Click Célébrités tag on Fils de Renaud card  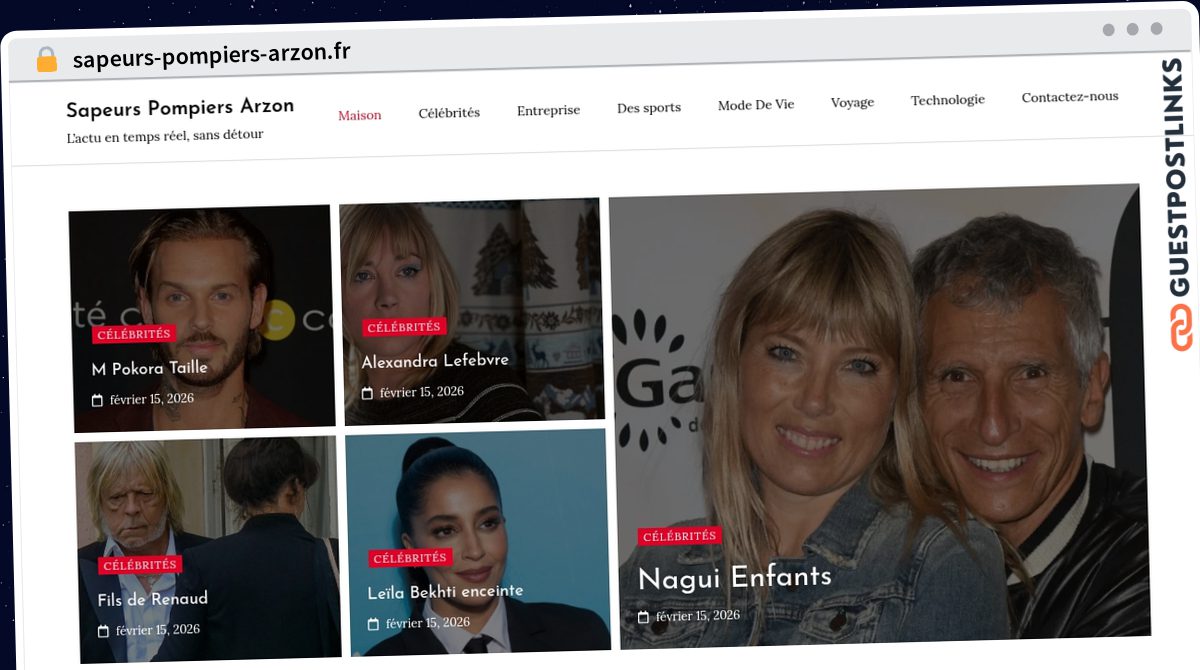[x=140, y=565]
